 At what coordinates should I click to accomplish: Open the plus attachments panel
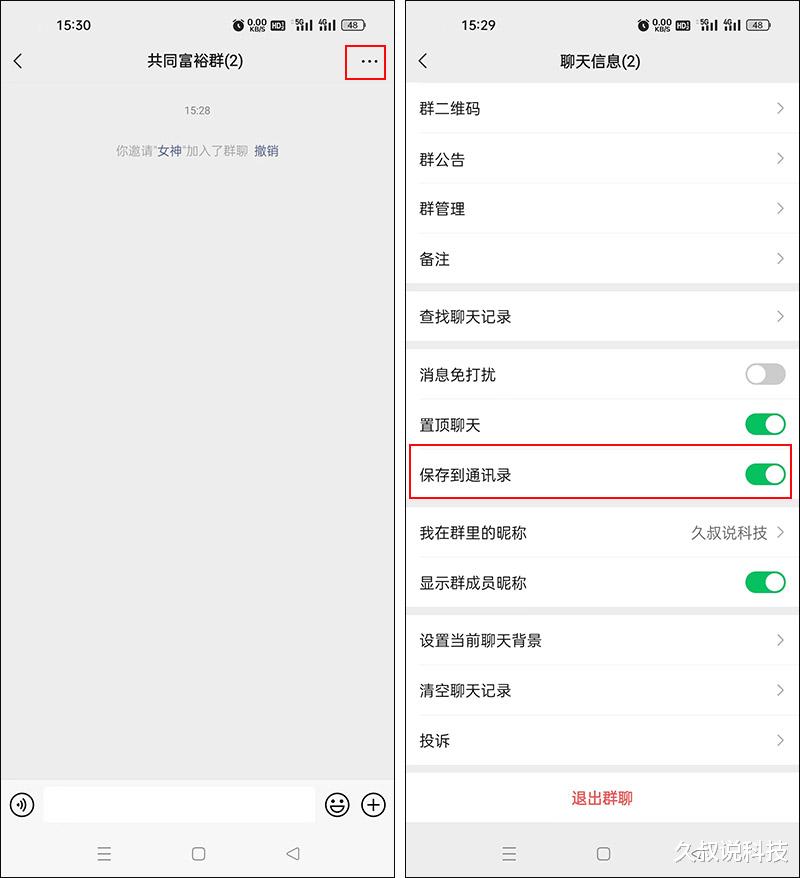coord(373,805)
